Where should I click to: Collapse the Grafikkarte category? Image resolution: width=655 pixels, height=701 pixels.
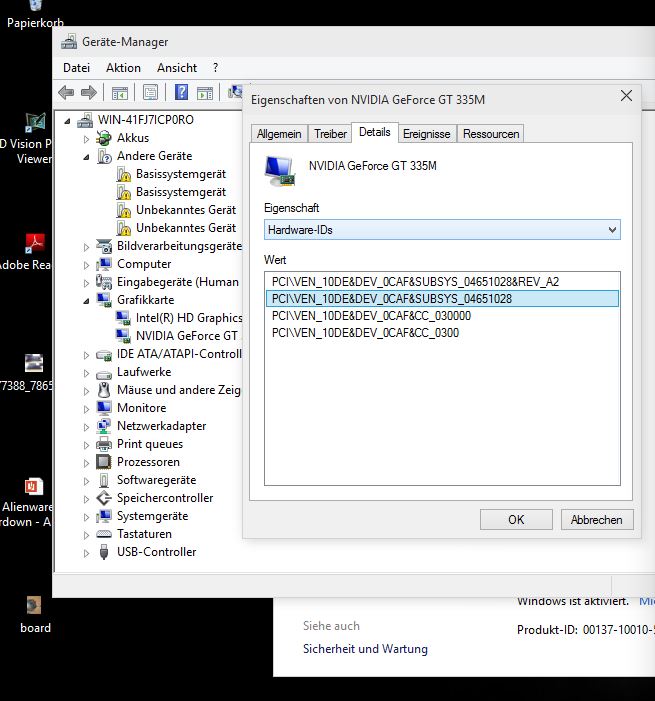point(86,301)
